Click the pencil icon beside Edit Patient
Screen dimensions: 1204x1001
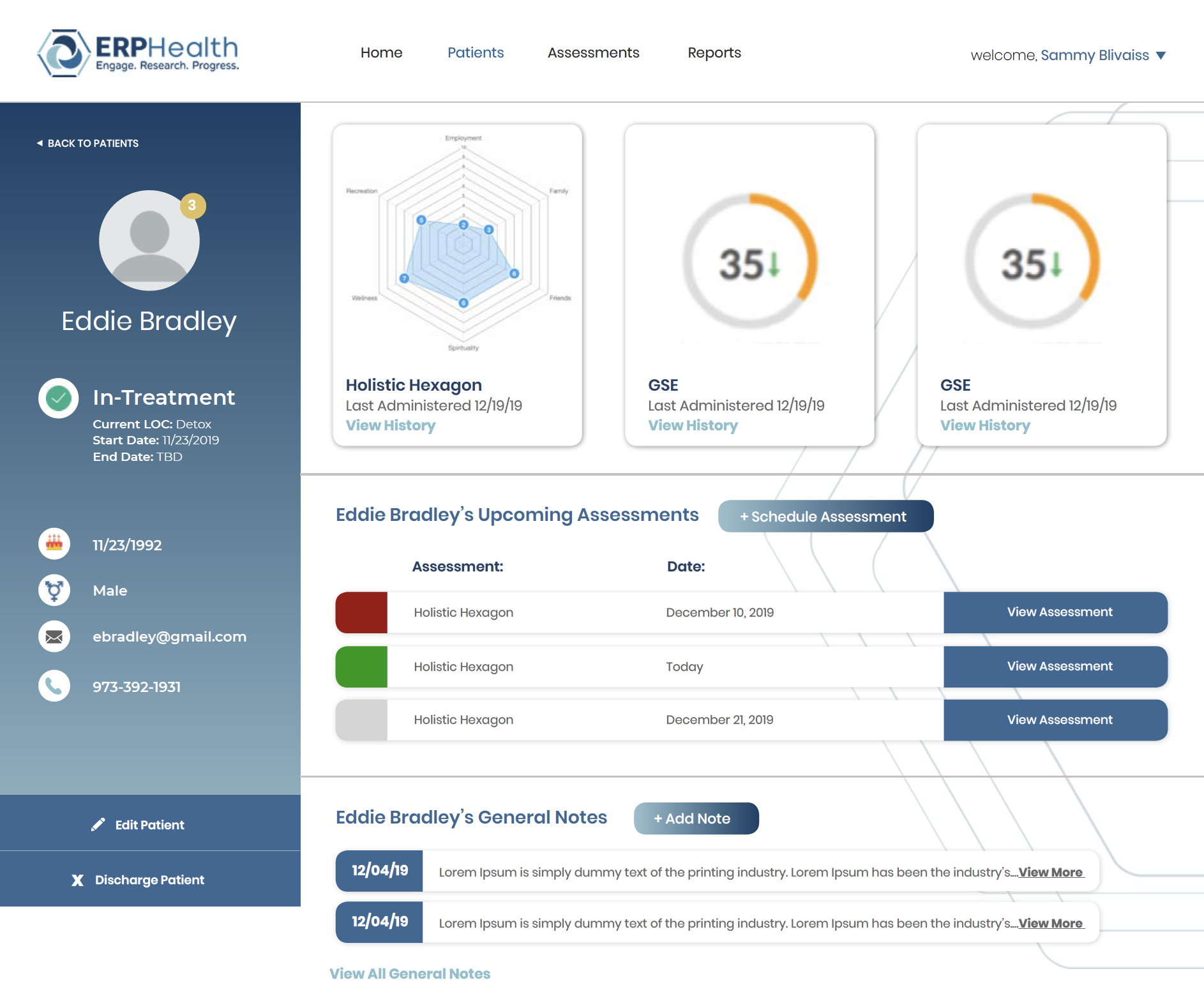click(98, 825)
